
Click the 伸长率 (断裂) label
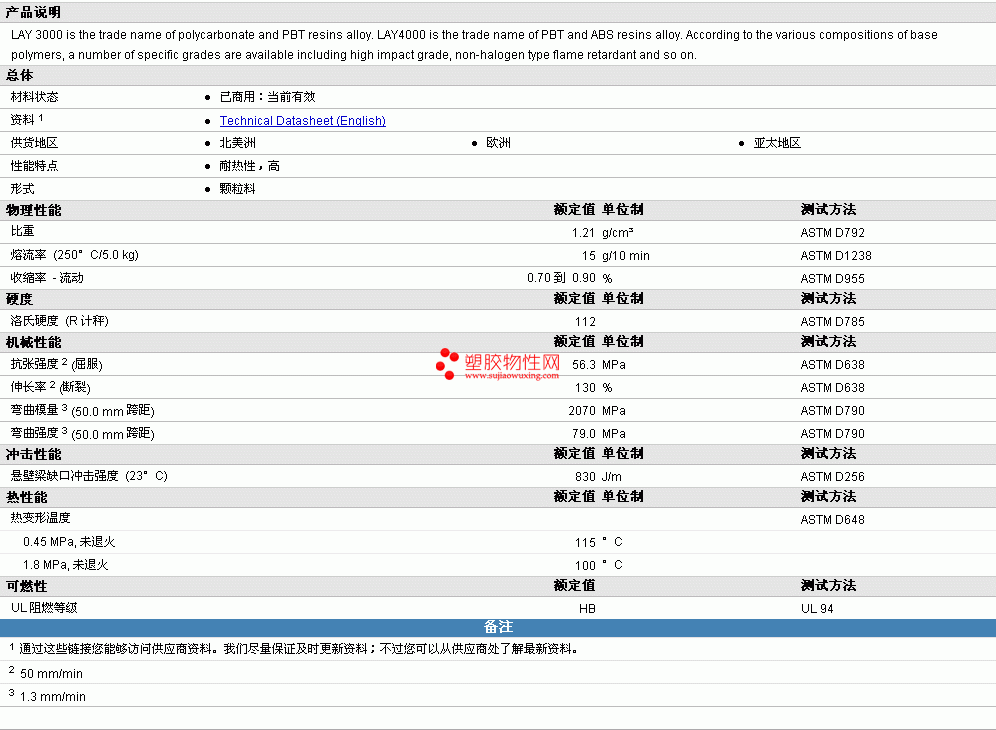pos(51,387)
